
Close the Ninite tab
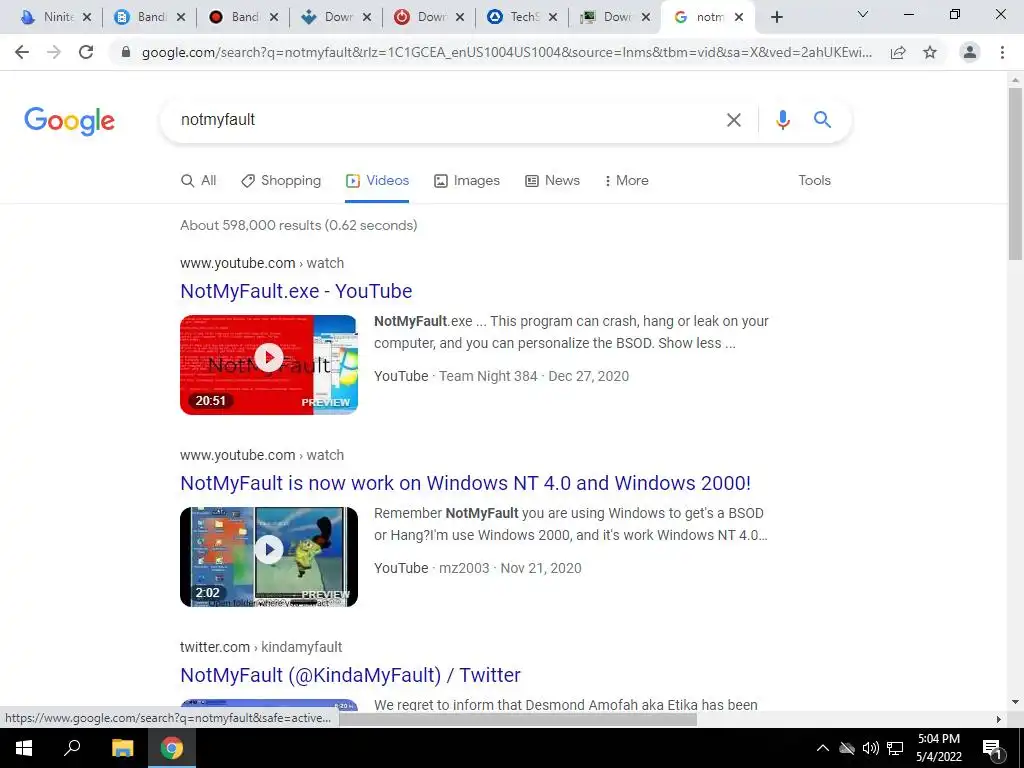click(x=87, y=18)
